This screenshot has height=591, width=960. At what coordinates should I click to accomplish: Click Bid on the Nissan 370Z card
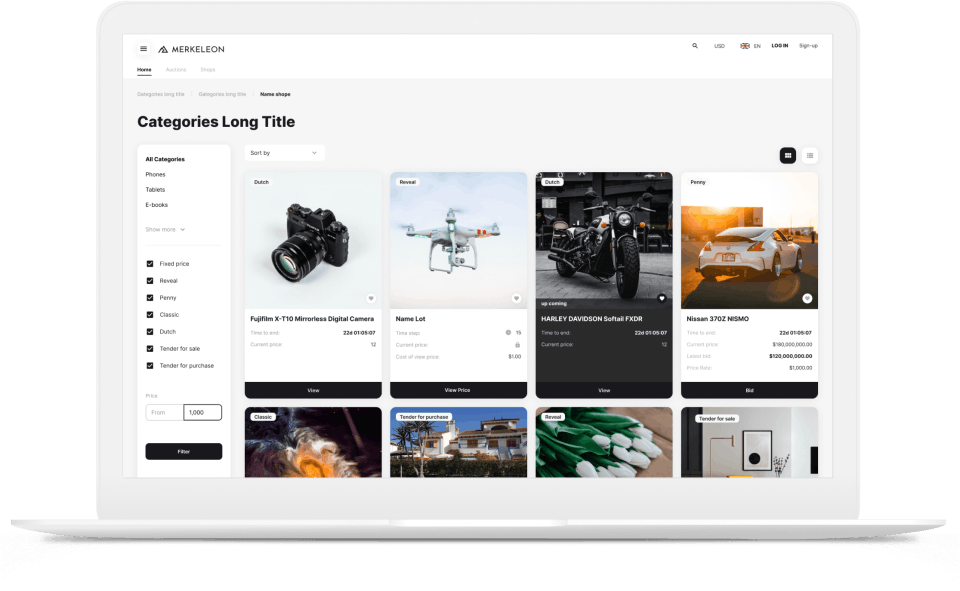pyautogui.click(x=749, y=390)
